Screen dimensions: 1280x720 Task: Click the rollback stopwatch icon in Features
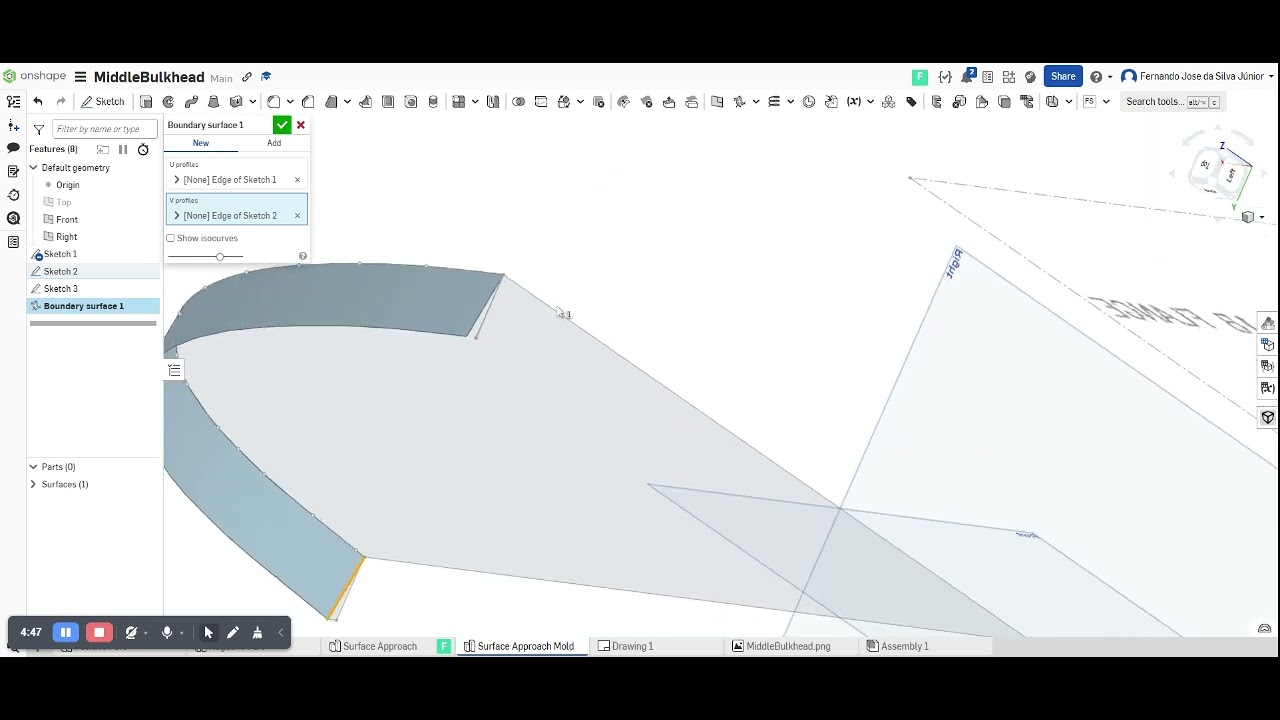pyautogui.click(x=143, y=149)
